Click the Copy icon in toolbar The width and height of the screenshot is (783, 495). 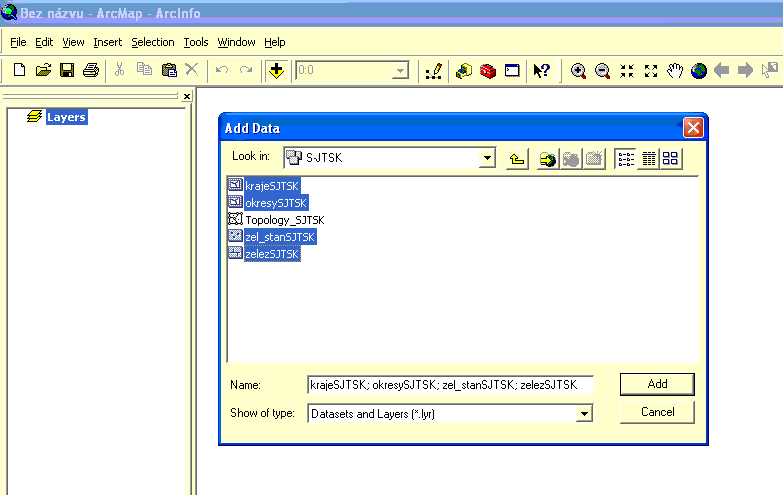144,69
